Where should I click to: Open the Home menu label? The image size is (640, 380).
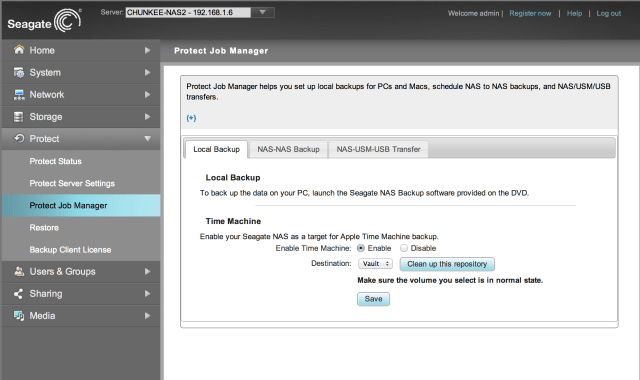(42, 50)
